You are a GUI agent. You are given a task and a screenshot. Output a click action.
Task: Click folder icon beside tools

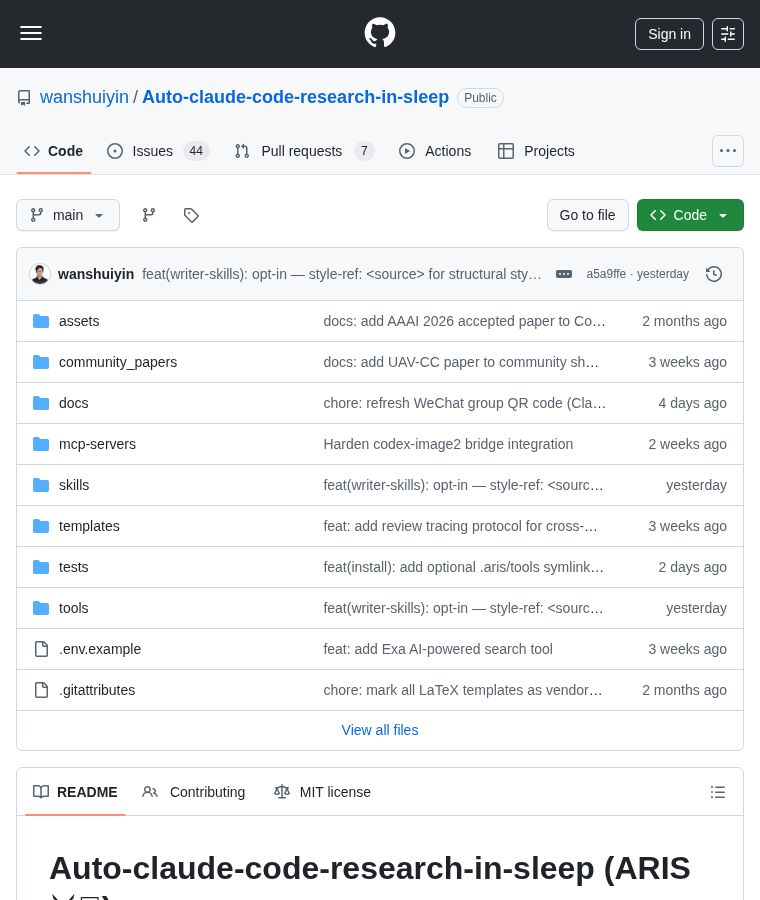click(41, 608)
